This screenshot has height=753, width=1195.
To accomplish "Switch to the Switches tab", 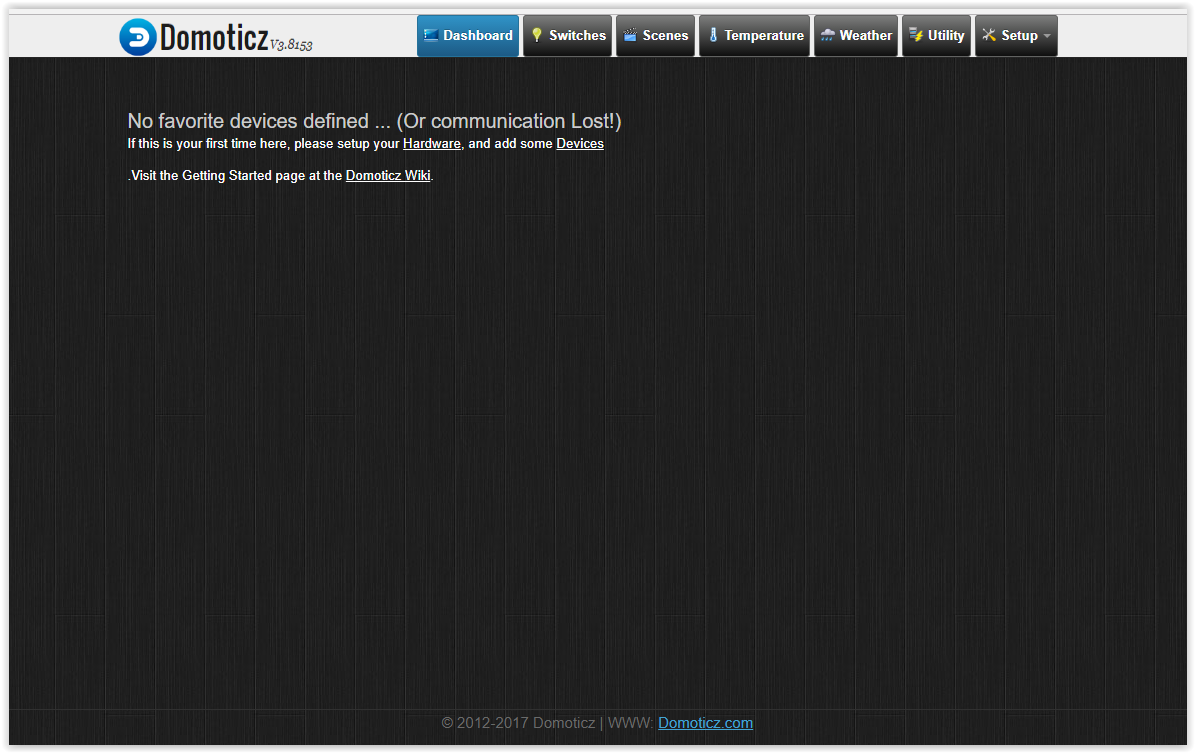I will (568, 36).
